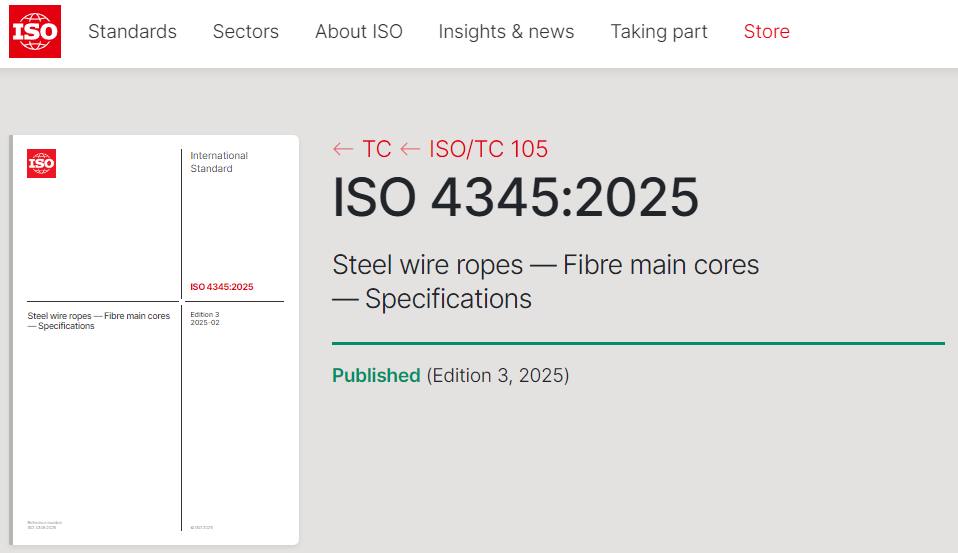Click the green Published status label
Viewport: 958px width, 553px height.
(x=376, y=376)
